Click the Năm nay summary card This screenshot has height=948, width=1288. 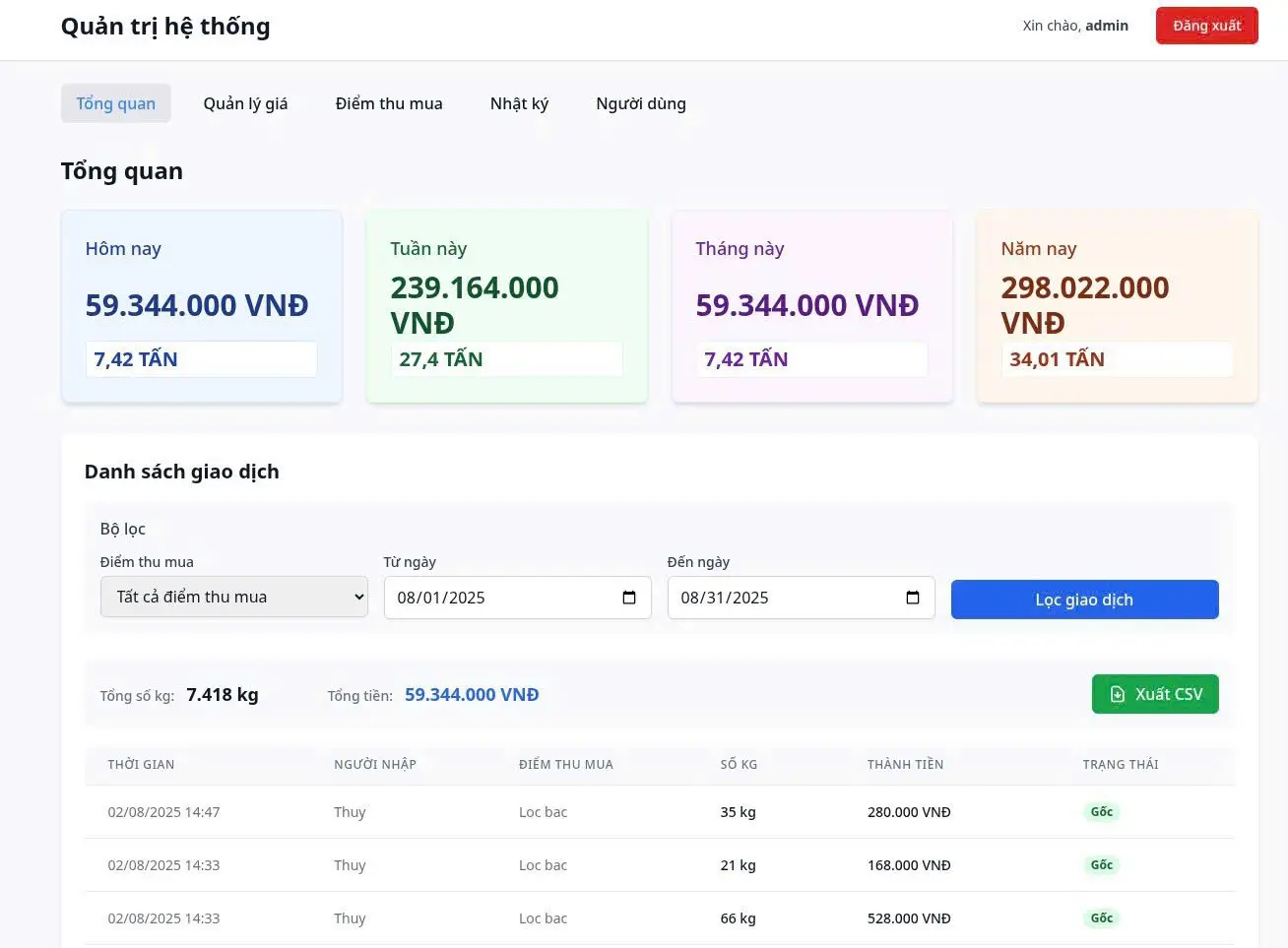(1118, 306)
